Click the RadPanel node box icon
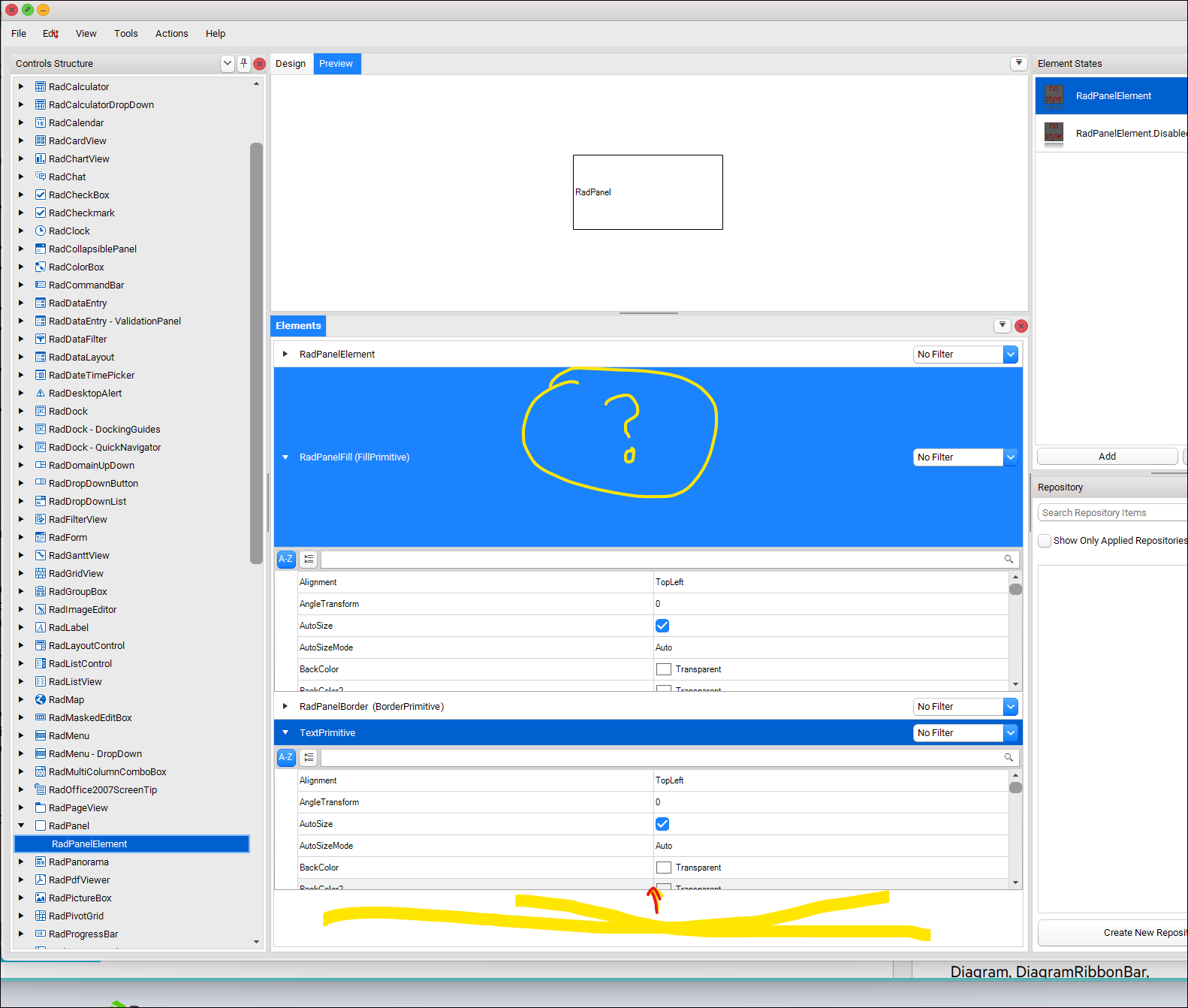 coord(41,825)
